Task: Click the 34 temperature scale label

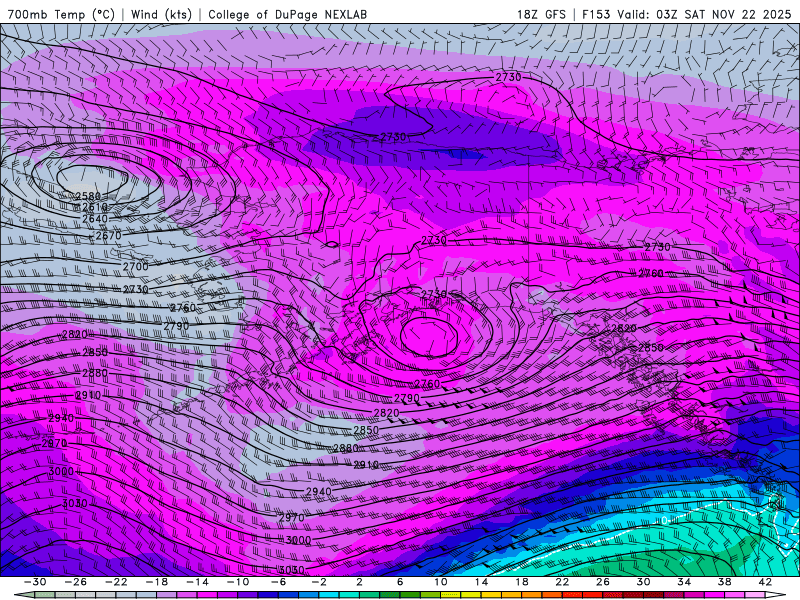Action: click(684, 582)
